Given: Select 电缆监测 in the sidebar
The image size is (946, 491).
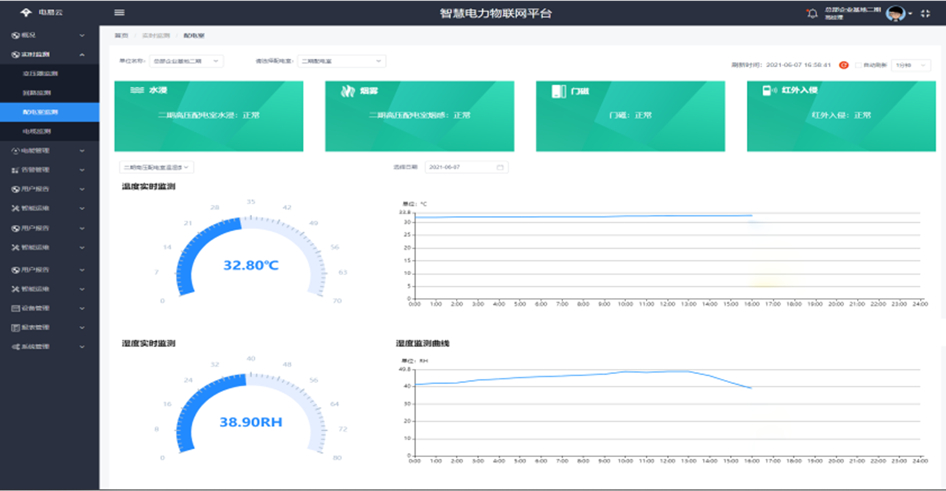Looking at the screenshot, I should click(x=37, y=131).
